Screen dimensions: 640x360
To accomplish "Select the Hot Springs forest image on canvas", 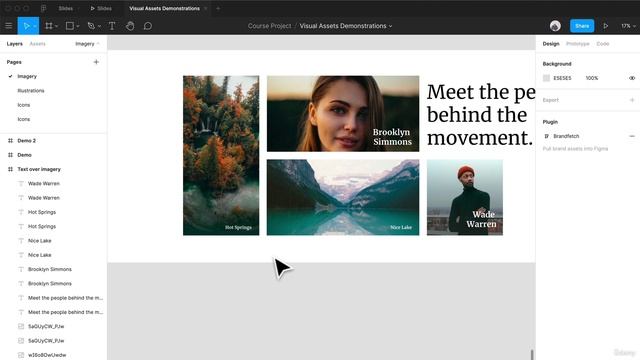I will point(221,155).
